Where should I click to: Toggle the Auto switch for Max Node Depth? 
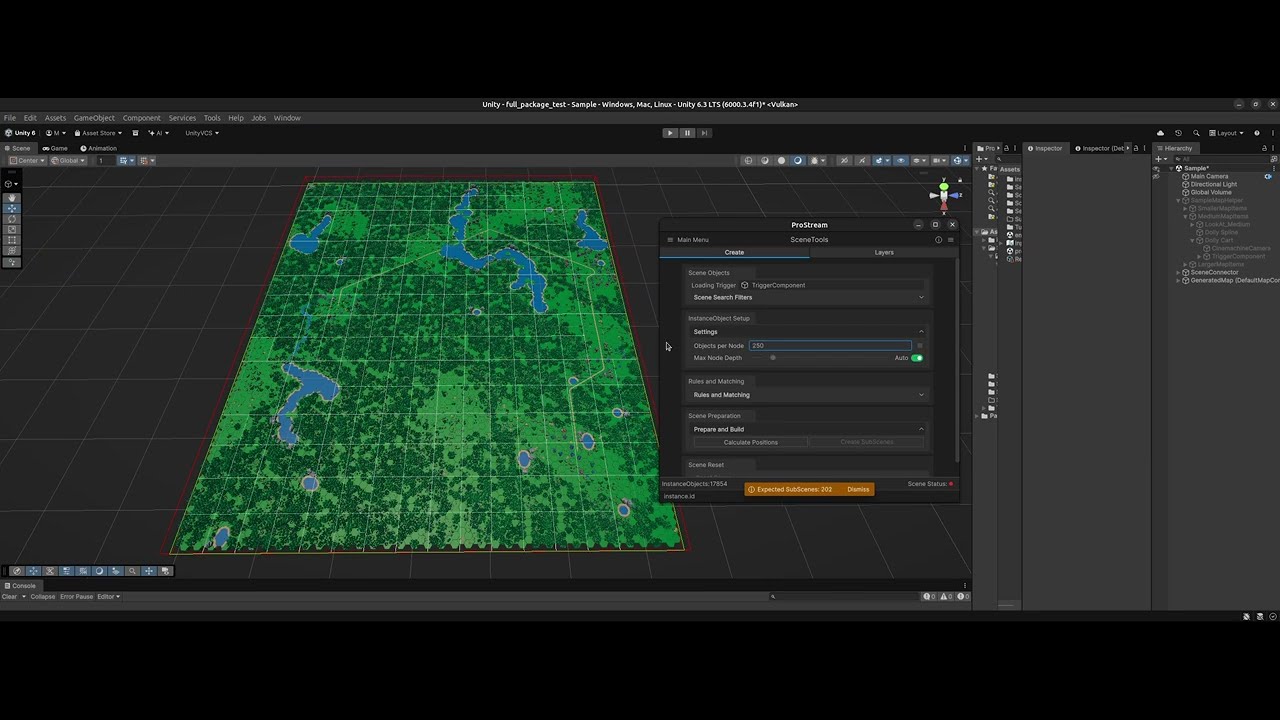[917, 358]
